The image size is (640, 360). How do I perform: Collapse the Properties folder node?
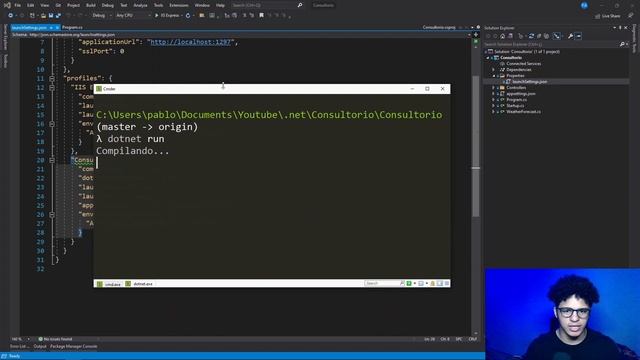[x=493, y=76]
